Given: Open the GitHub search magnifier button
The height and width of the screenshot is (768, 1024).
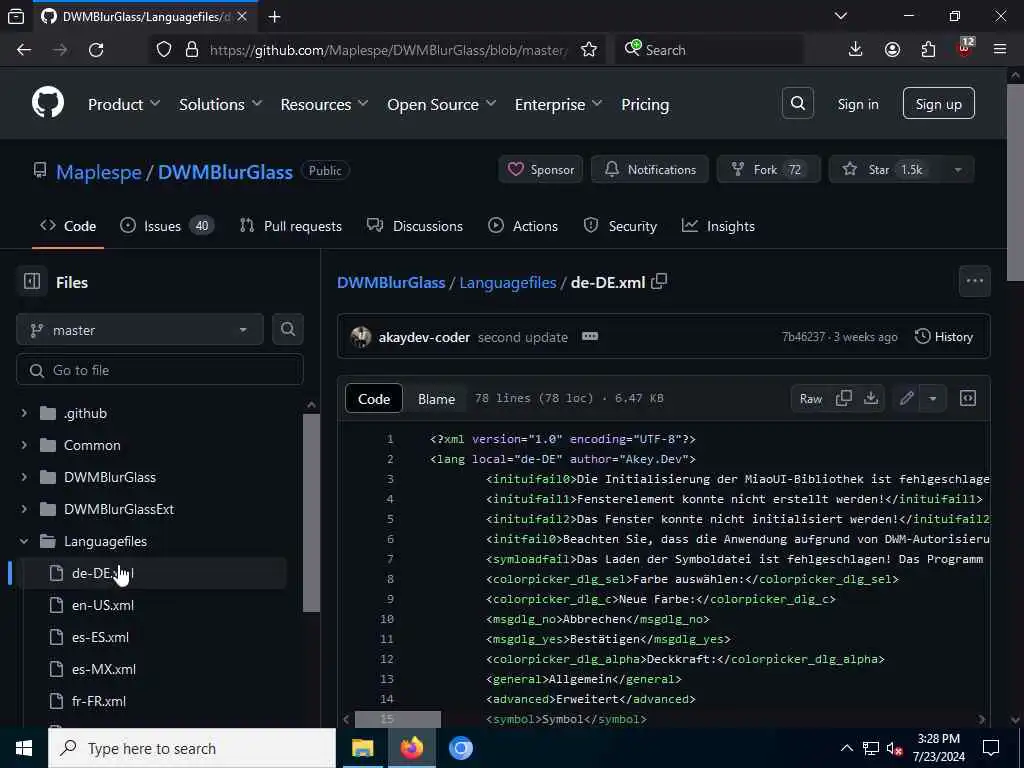Looking at the screenshot, I should [797, 103].
